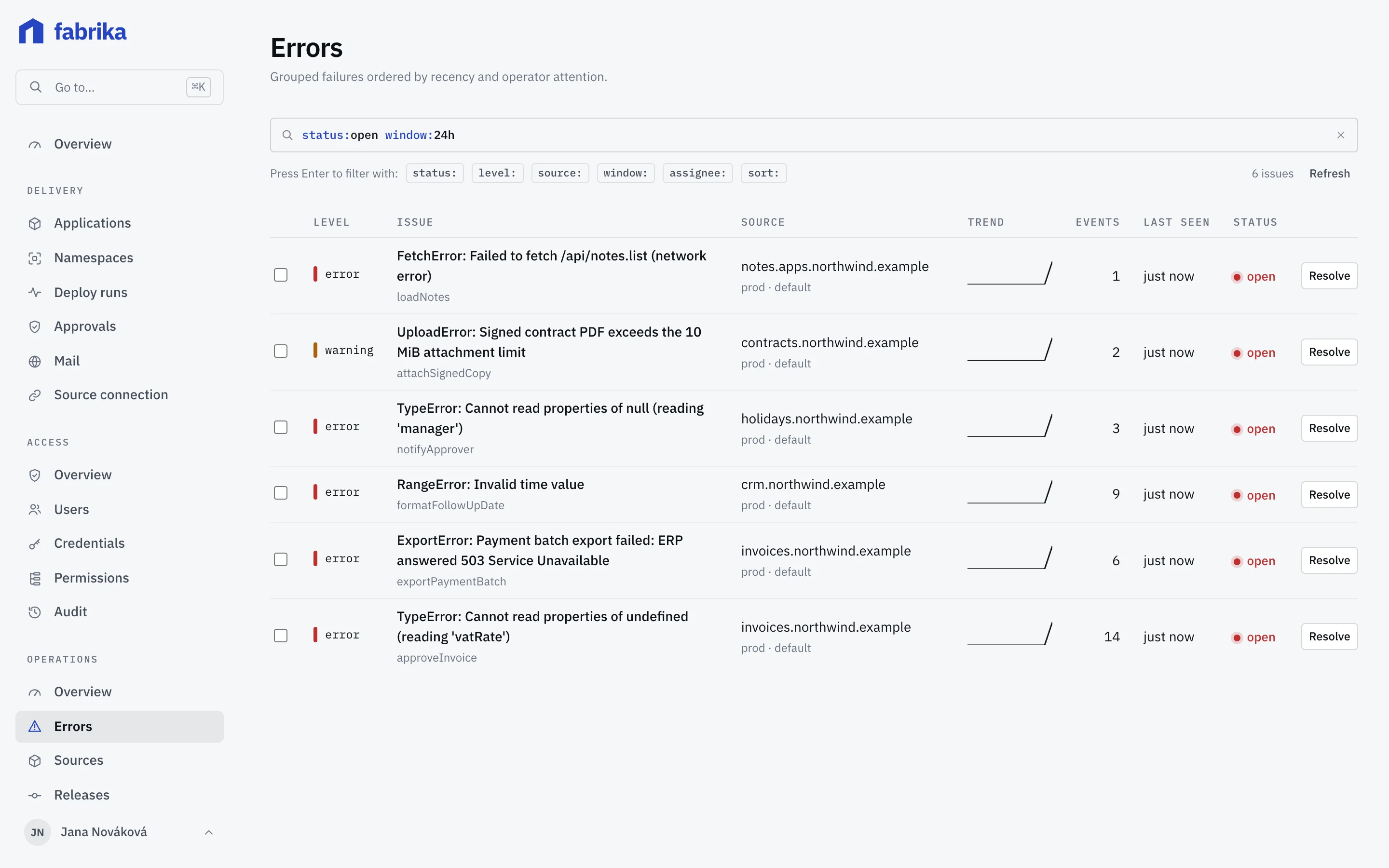
Task: Click the ⌘K shortcut badge
Action: coord(199,87)
